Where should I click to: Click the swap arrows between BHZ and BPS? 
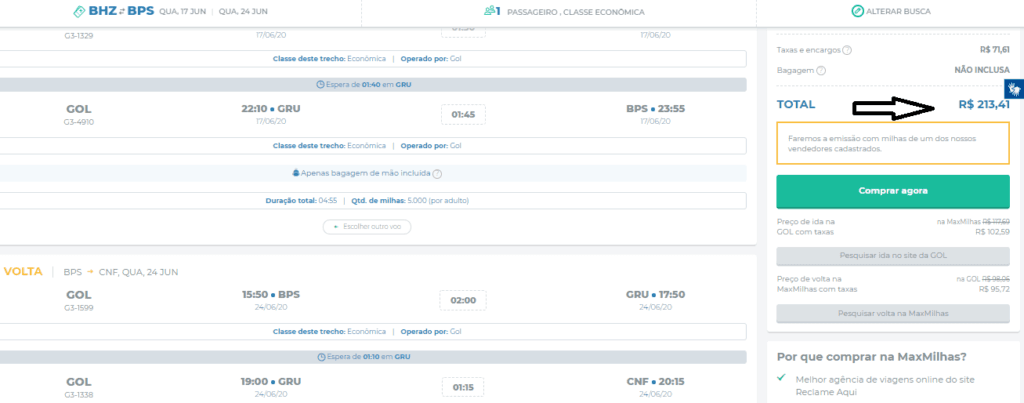coord(121,12)
